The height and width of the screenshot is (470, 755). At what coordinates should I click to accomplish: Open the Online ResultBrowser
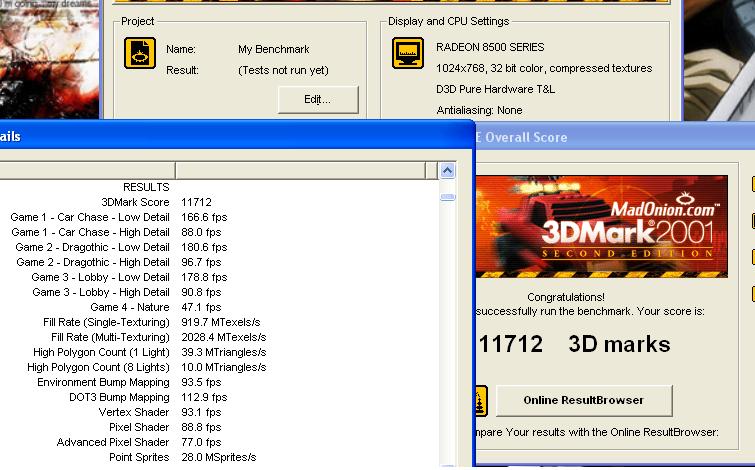coord(584,400)
